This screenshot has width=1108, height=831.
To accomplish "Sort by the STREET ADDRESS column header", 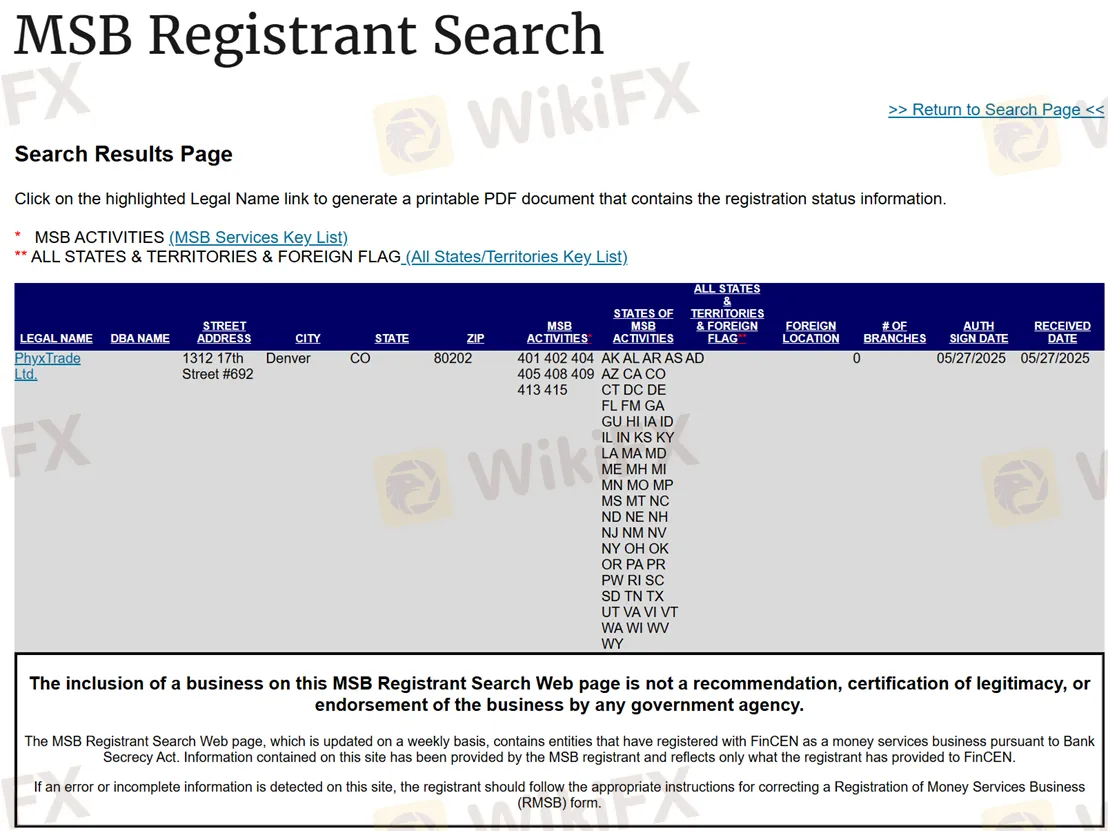I will 224,332.
